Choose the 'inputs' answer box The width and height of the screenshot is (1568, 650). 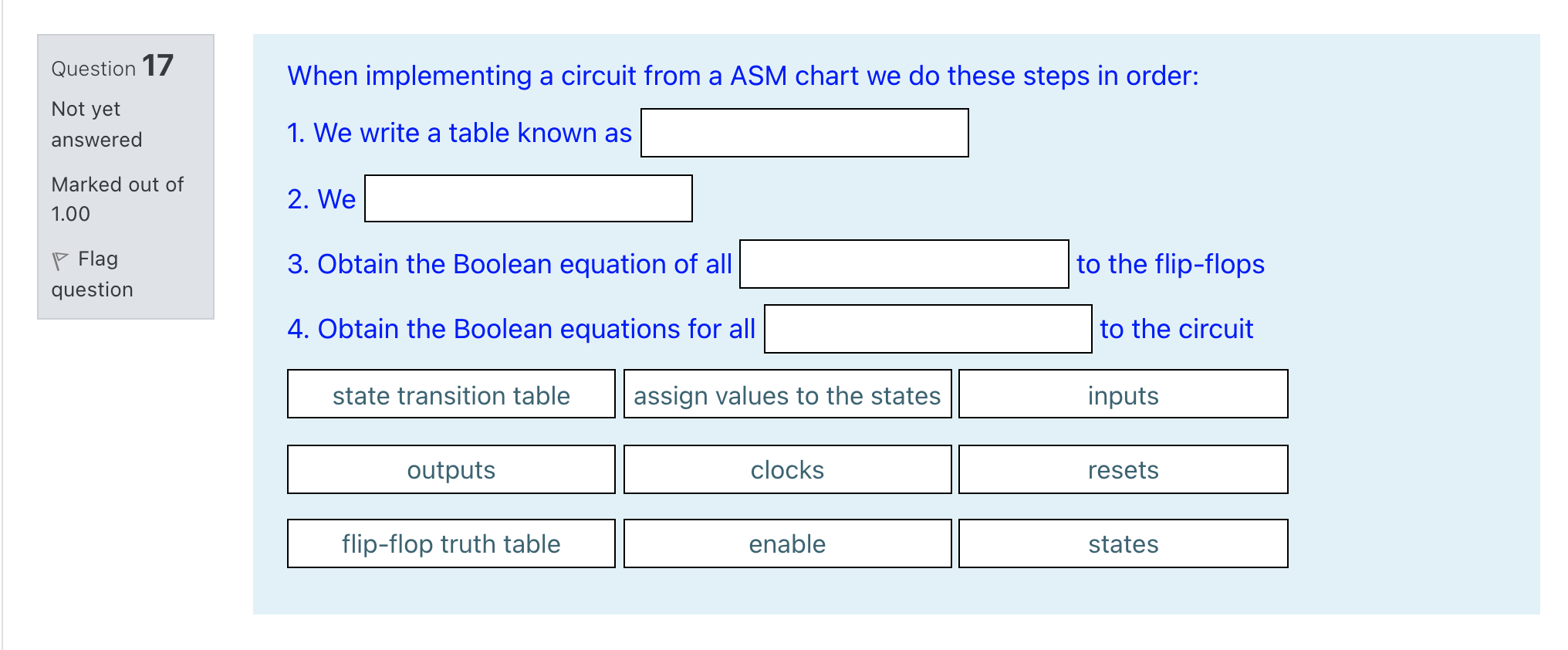(x=1123, y=395)
